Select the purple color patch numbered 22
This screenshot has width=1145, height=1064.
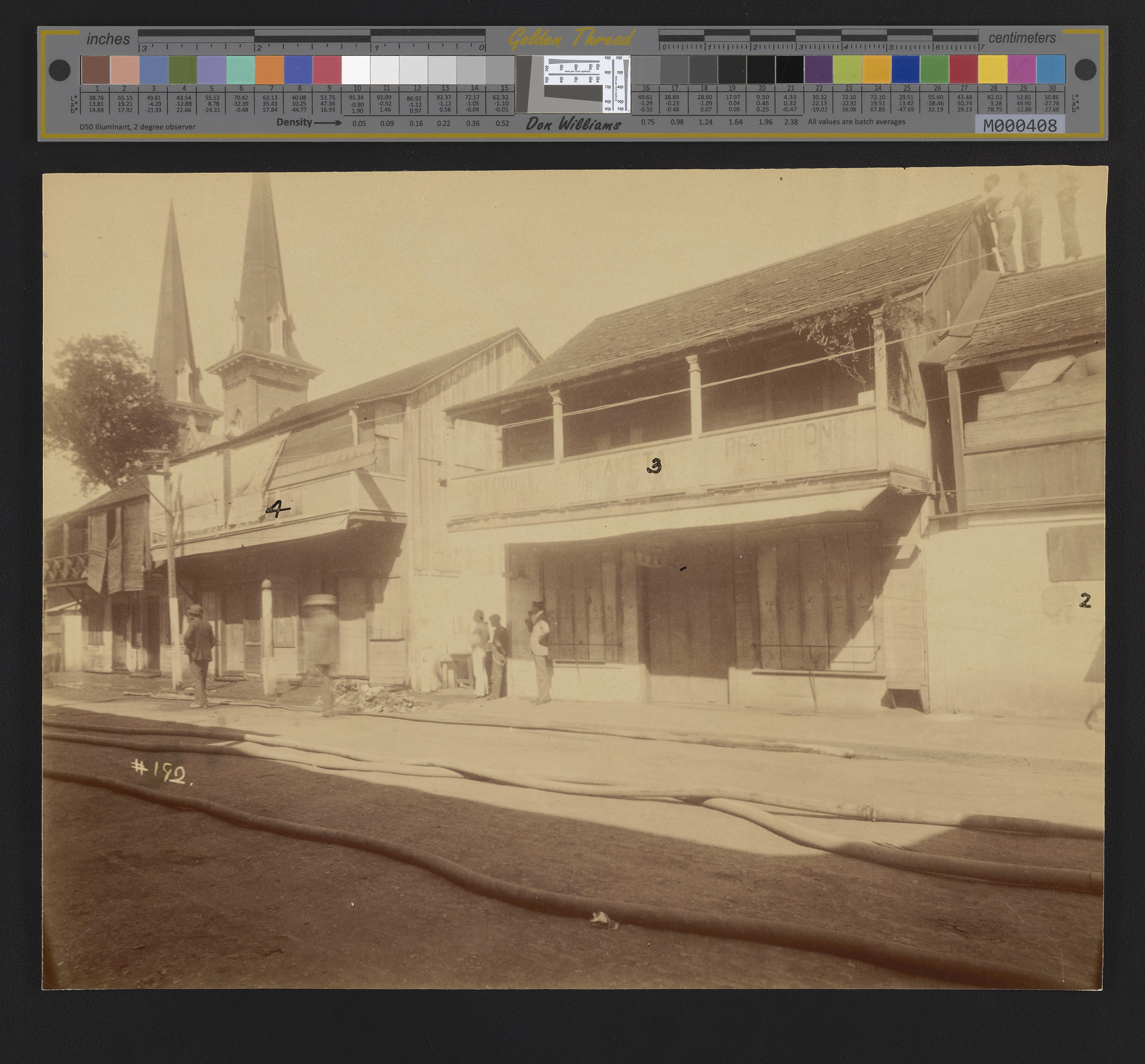819,70
